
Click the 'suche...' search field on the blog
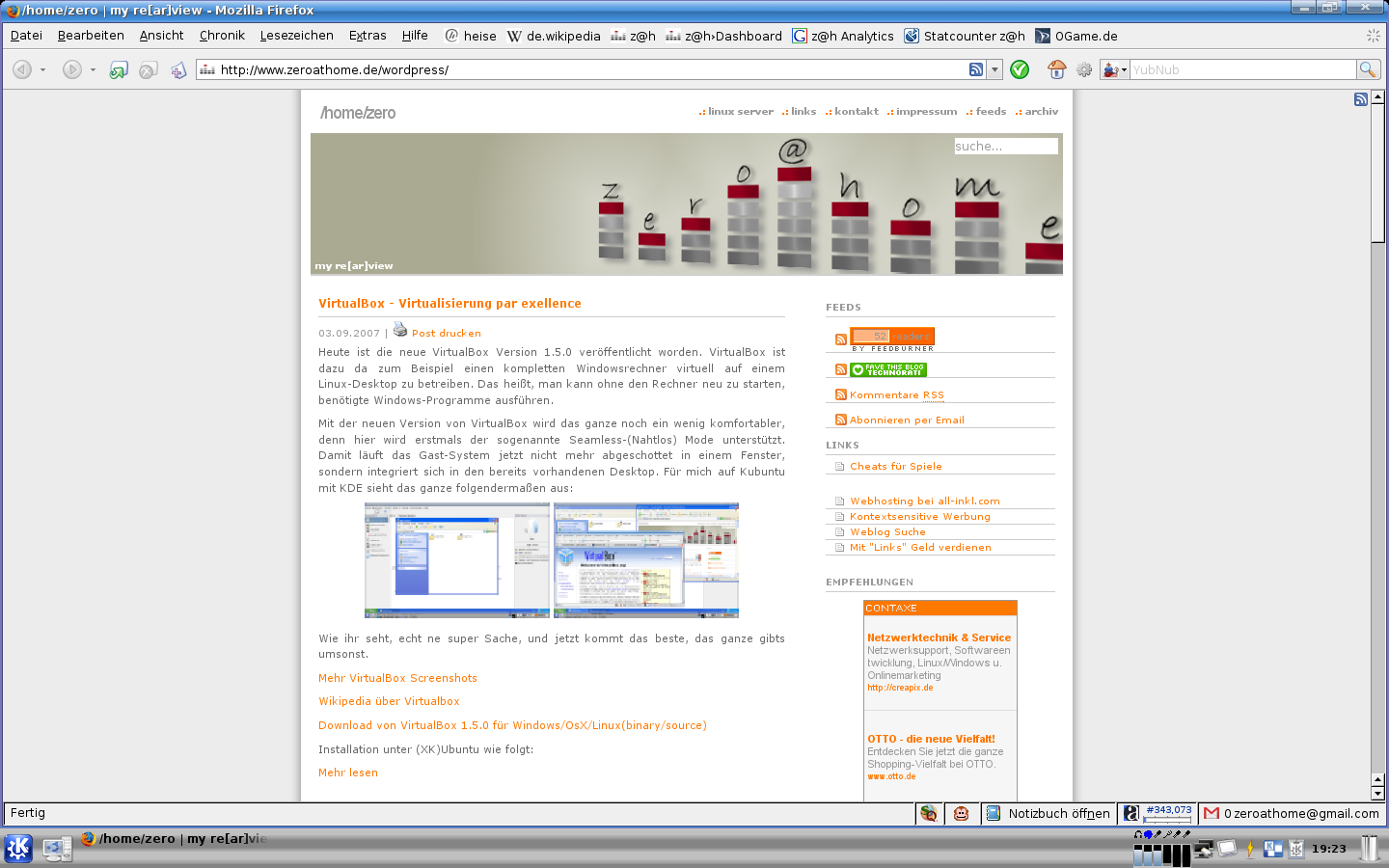coord(1005,147)
